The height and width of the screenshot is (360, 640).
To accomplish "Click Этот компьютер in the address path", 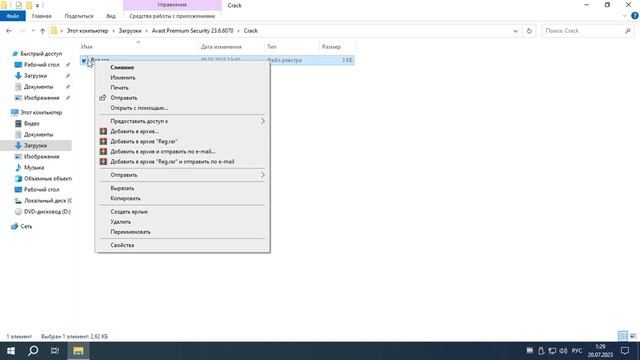I will click(88, 31).
